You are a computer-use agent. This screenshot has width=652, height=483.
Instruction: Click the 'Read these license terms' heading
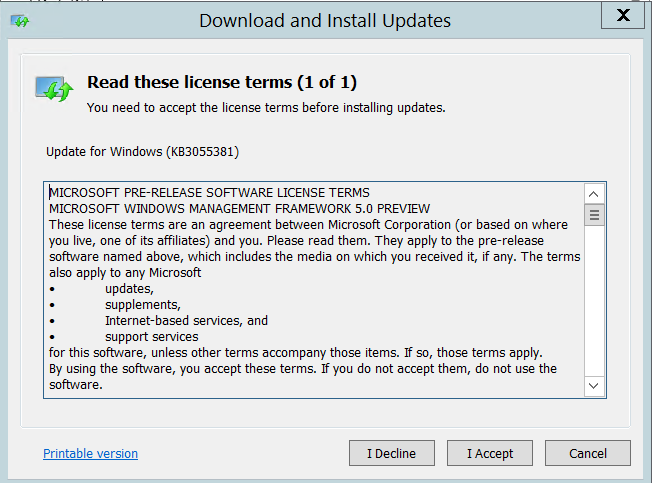pyautogui.click(x=222, y=82)
